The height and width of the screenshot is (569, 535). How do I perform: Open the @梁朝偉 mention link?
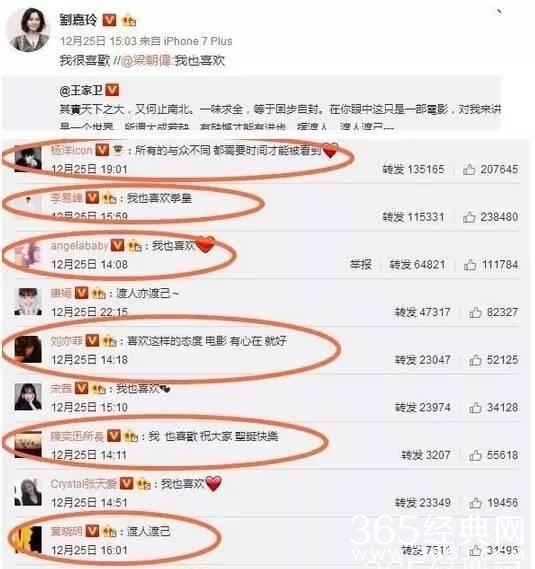[146, 61]
